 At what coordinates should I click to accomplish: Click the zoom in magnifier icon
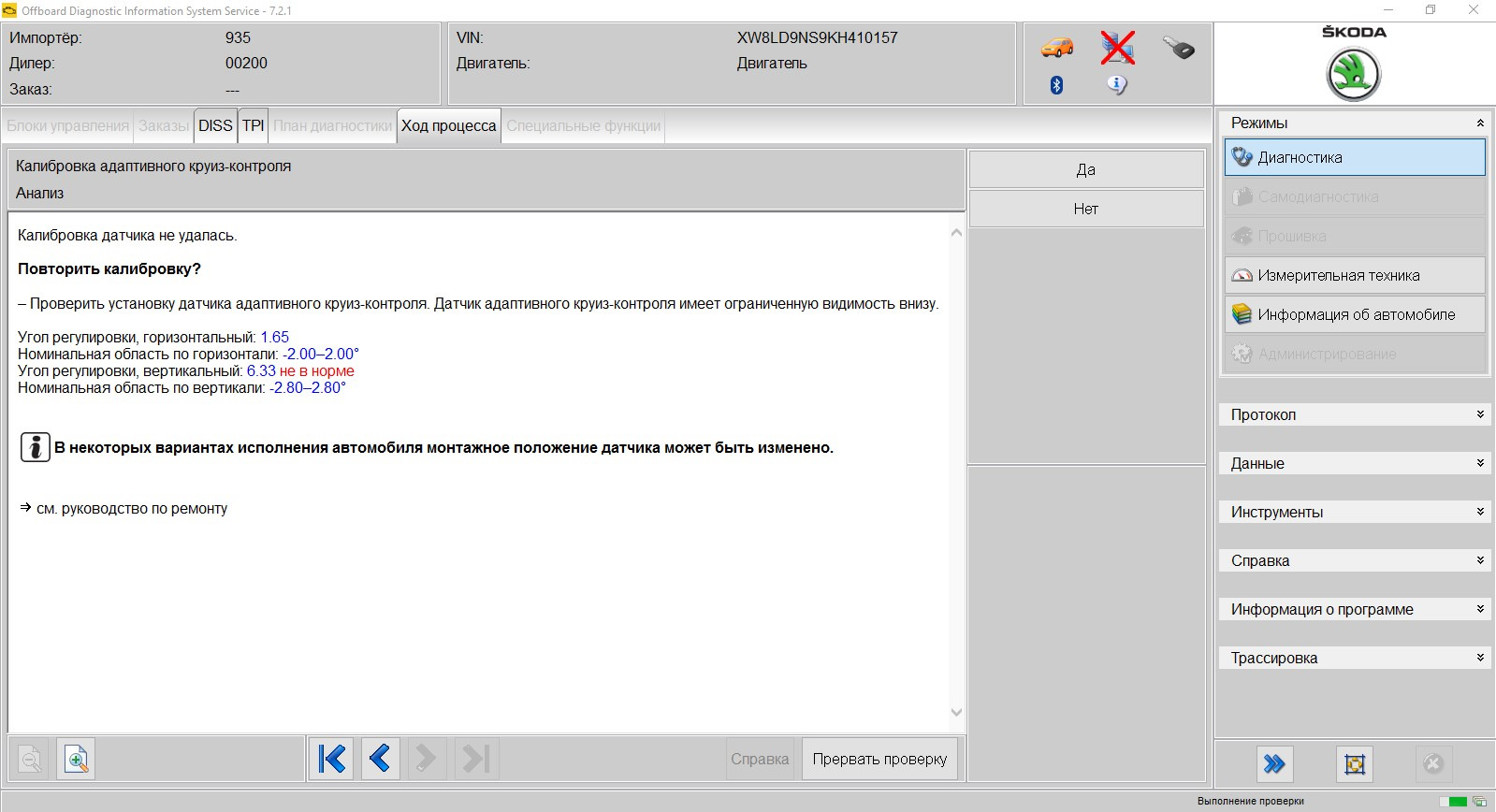tap(77, 759)
